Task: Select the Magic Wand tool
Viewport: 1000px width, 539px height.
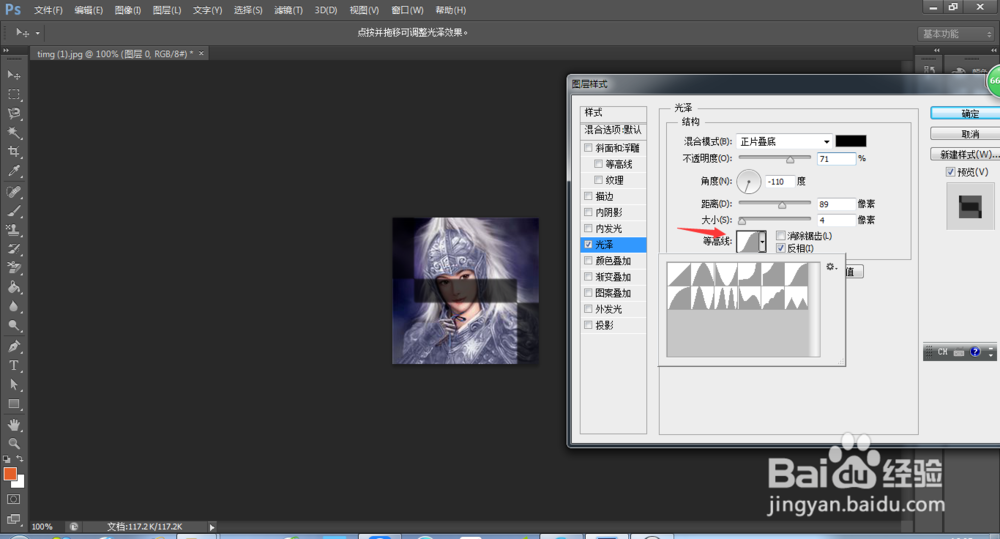Action: (13, 133)
